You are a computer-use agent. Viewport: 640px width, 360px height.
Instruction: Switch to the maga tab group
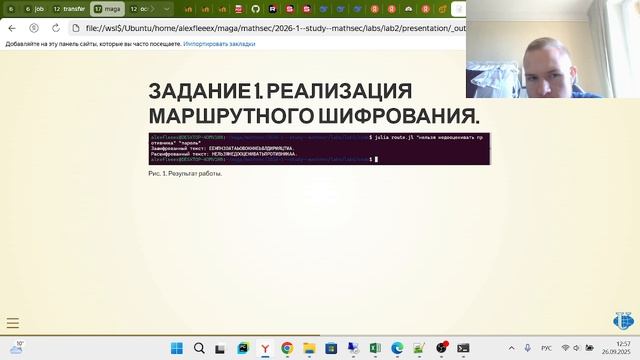[107, 9]
